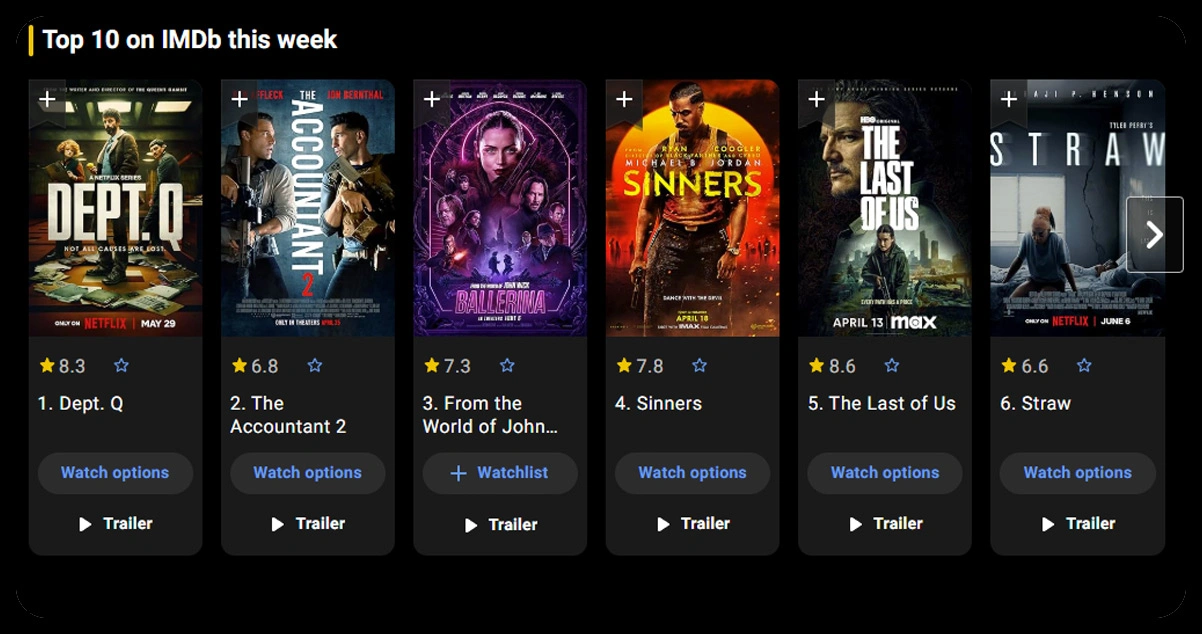The height and width of the screenshot is (634, 1202).
Task: Click the plus ribbon on The Last of Us poster
Action: point(816,100)
